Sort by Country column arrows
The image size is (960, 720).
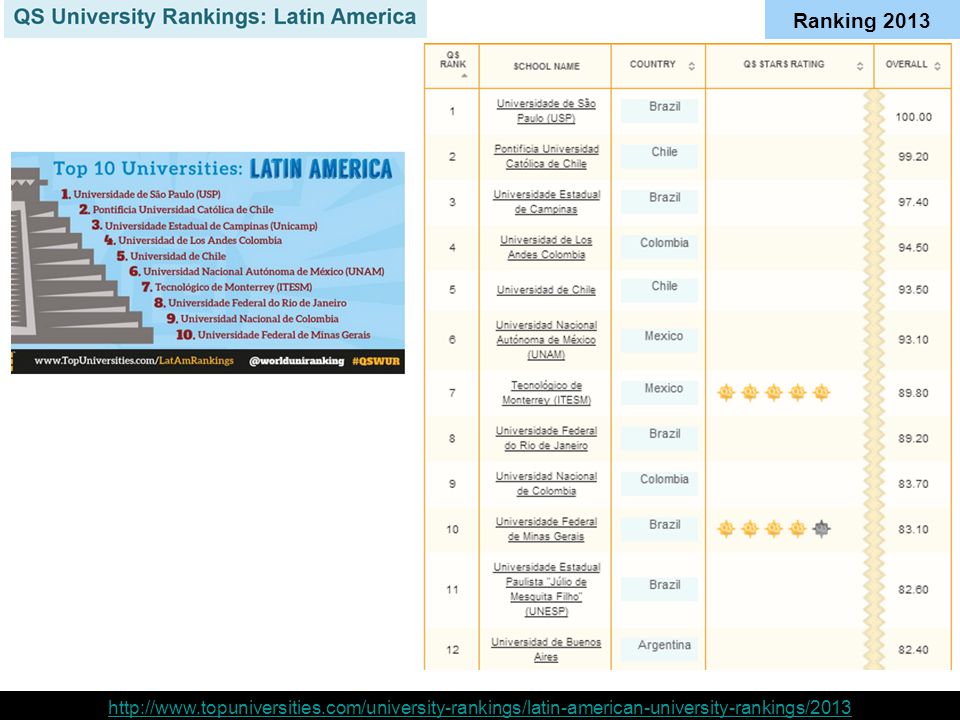[x=691, y=66]
